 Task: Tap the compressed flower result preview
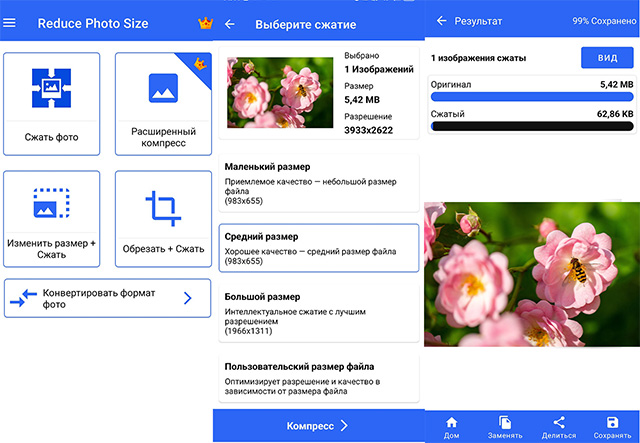(x=532, y=274)
